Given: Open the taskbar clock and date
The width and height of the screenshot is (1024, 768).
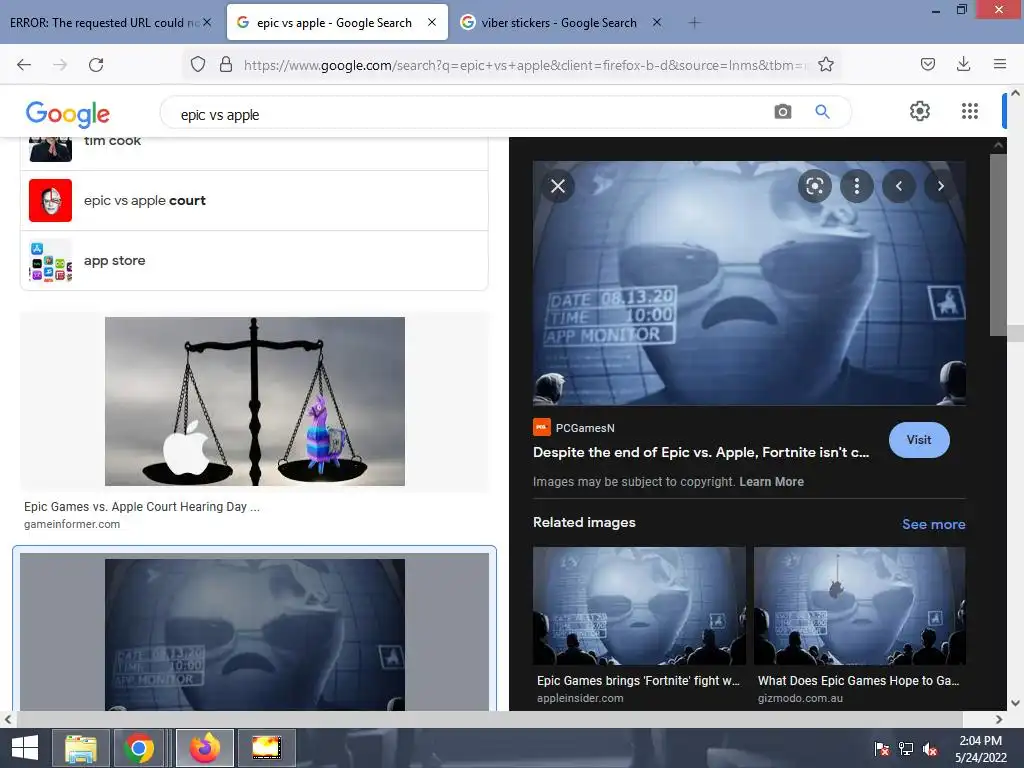Looking at the screenshot, I should pos(980,749).
